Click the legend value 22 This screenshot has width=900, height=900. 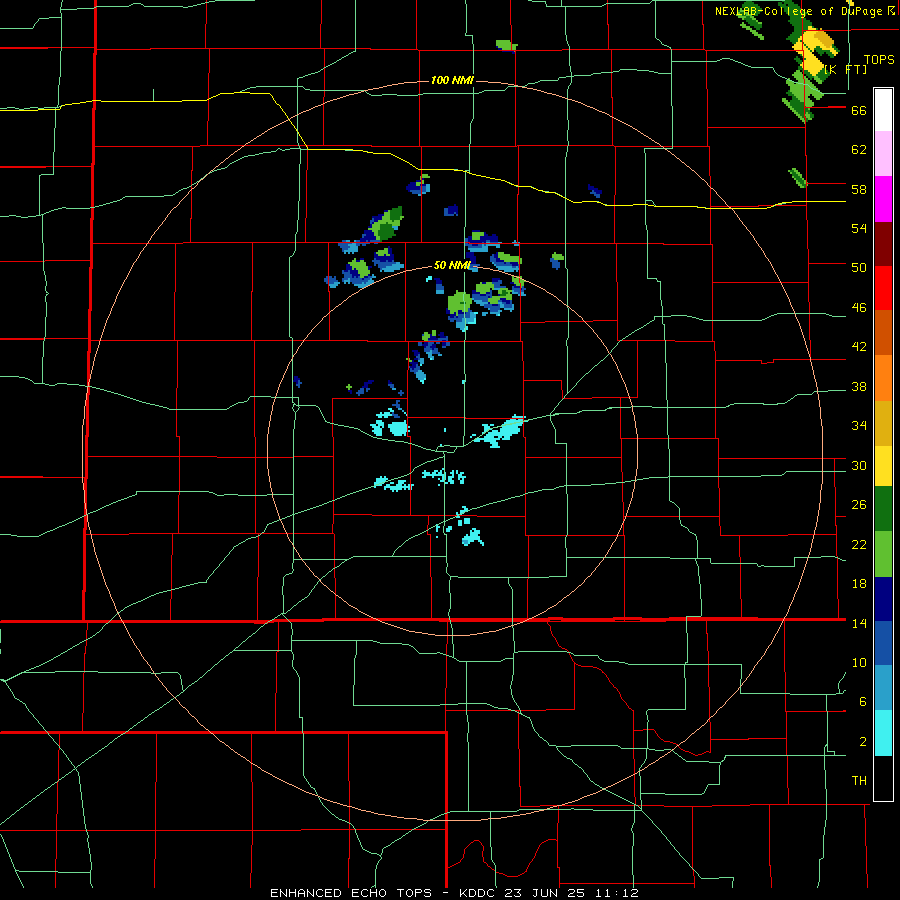click(x=859, y=545)
